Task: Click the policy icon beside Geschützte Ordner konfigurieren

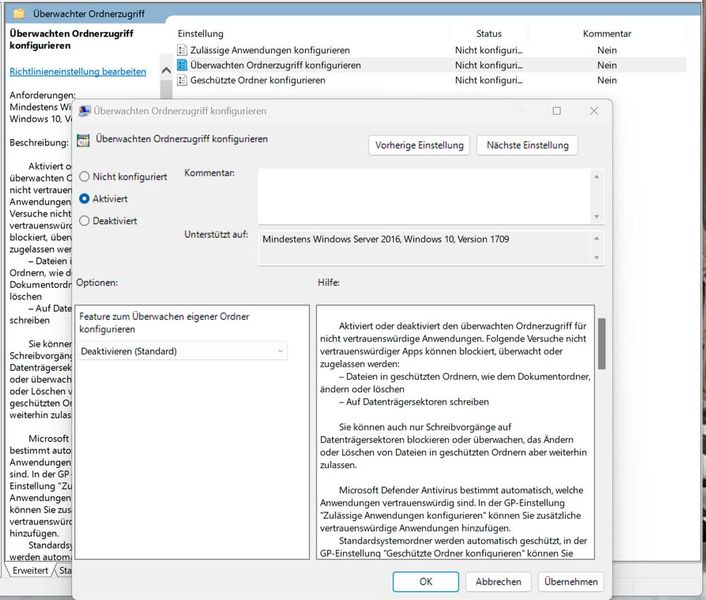Action: pyautogui.click(x=182, y=80)
